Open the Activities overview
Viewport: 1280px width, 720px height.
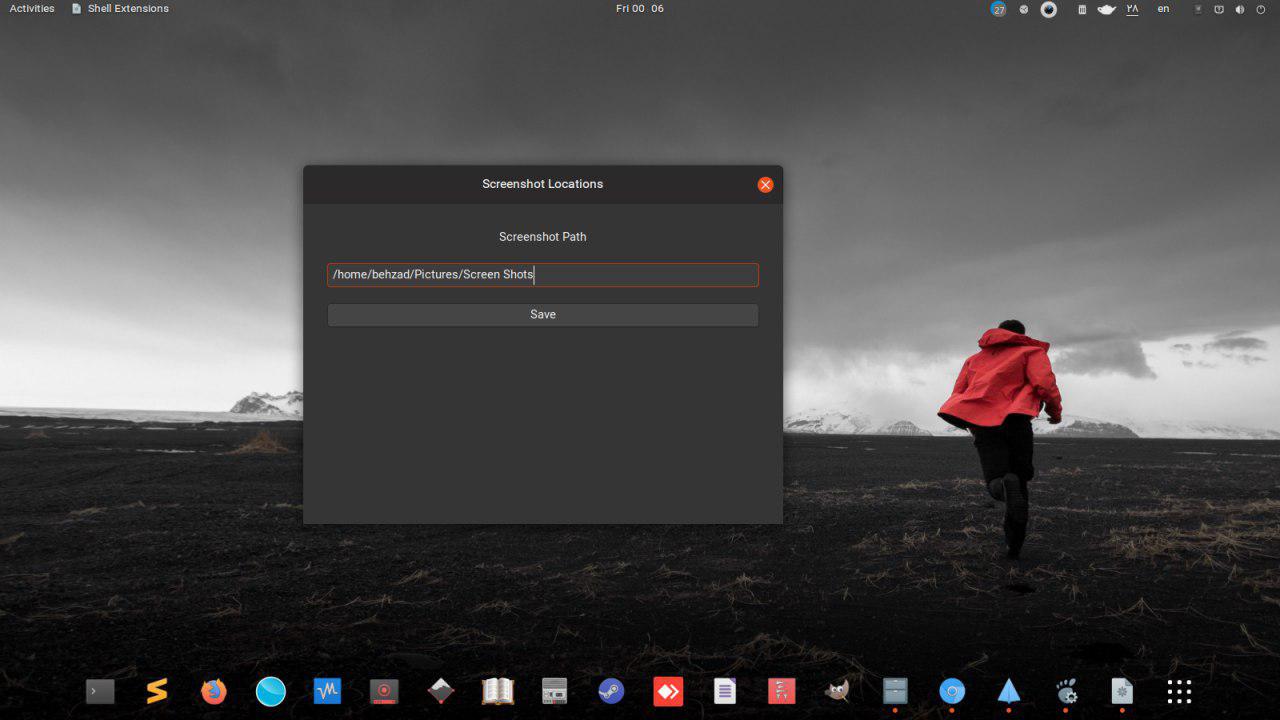coord(32,9)
